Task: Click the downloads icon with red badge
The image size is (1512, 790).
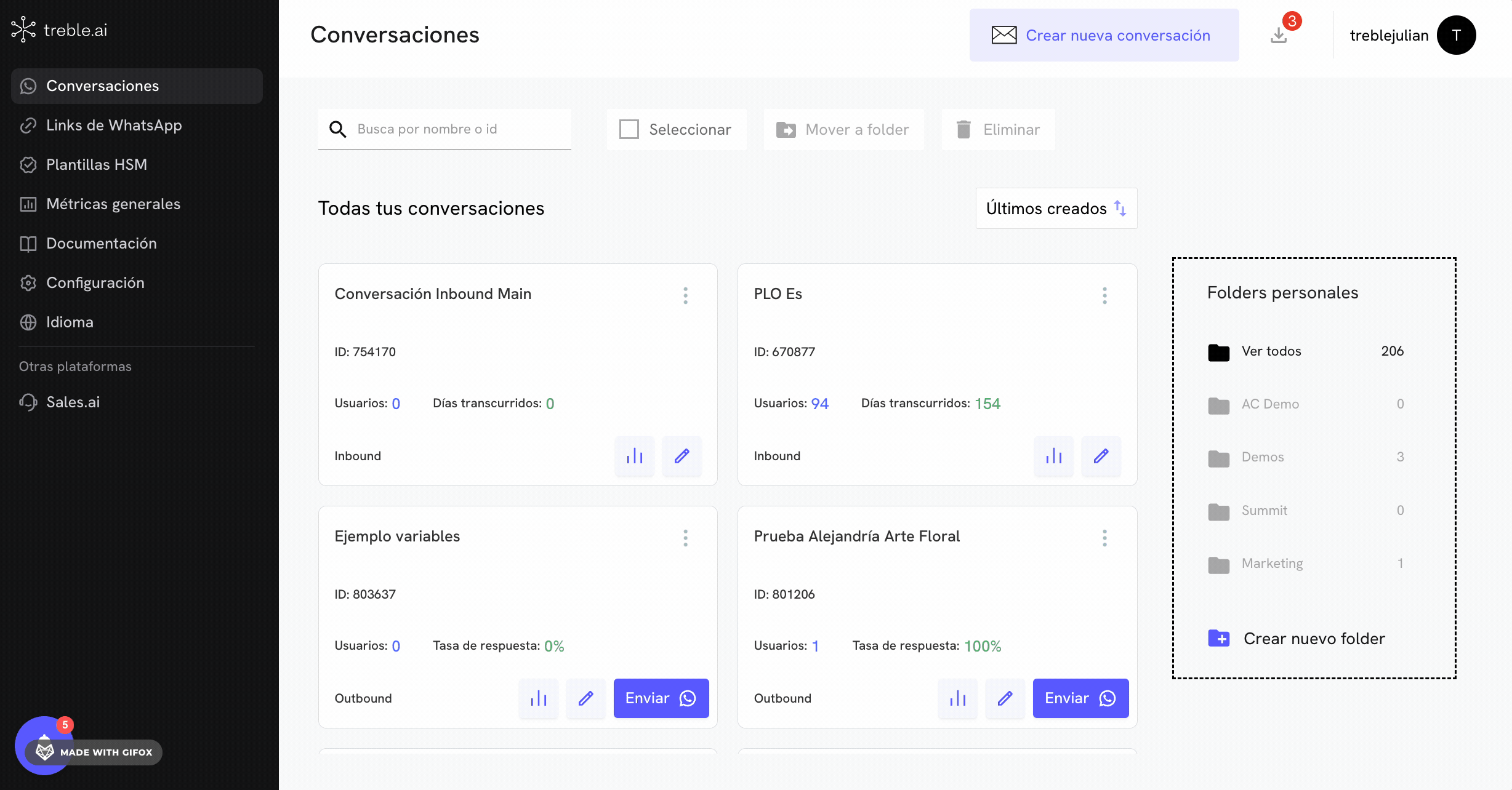Action: click(x=1279, y=35)
